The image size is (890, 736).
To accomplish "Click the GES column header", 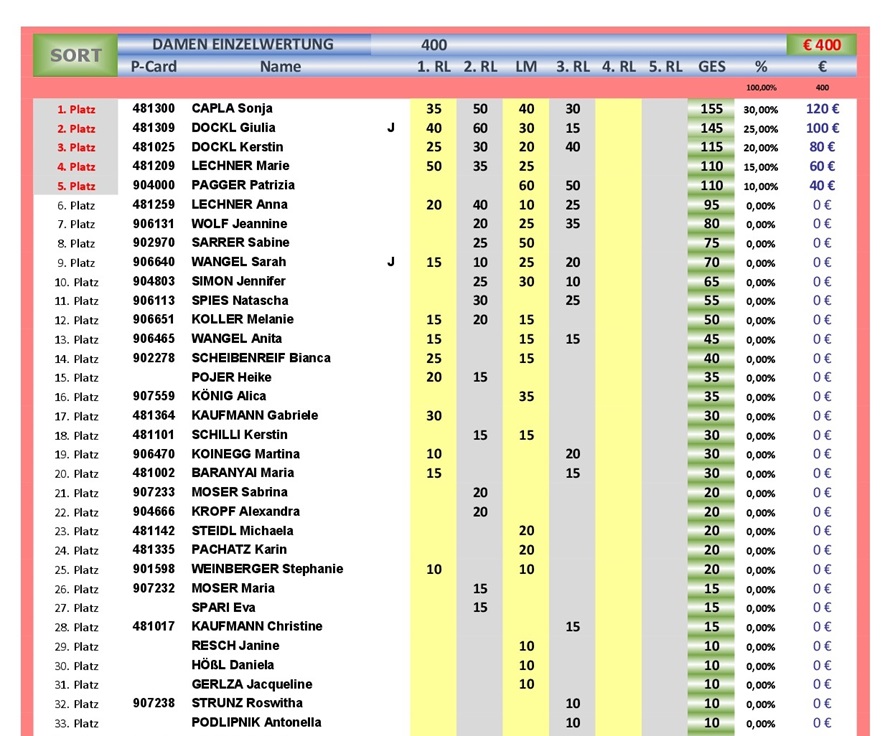I will [x=712, y=66].
